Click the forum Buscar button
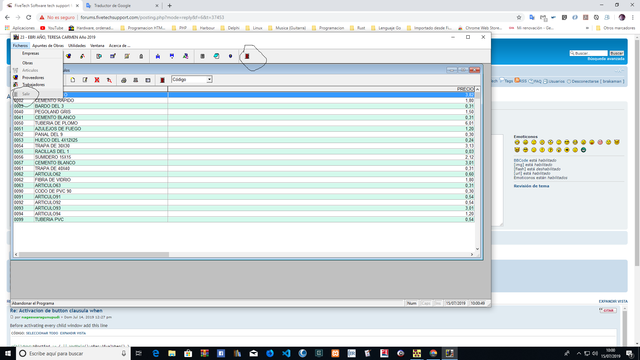640x360 pixels. pos(616,53)
